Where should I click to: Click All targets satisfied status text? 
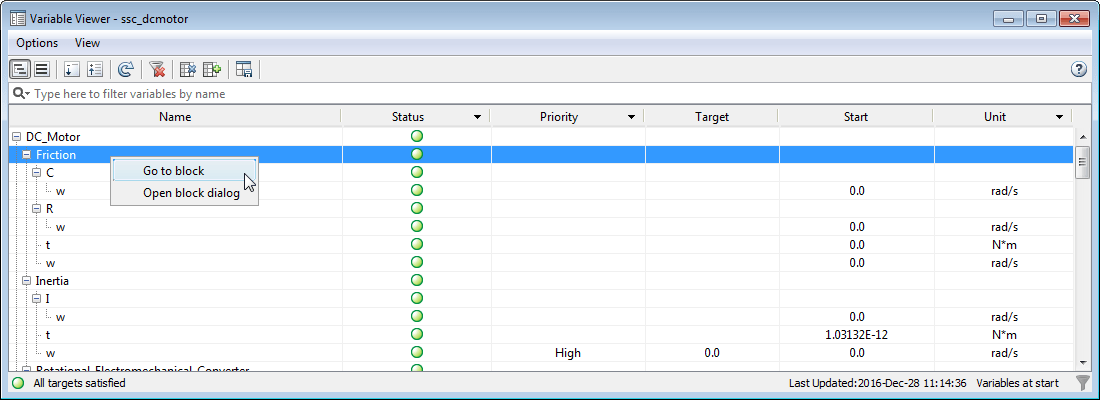pos(79,383)
